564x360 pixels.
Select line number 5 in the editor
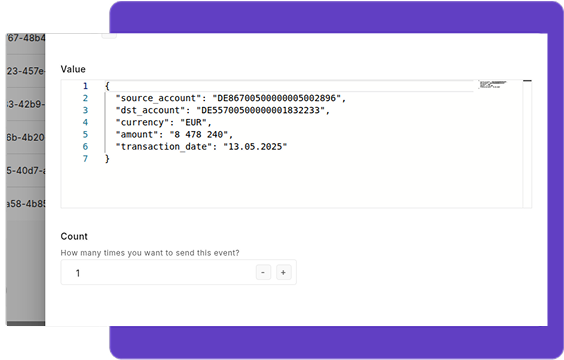pos(85,135)
